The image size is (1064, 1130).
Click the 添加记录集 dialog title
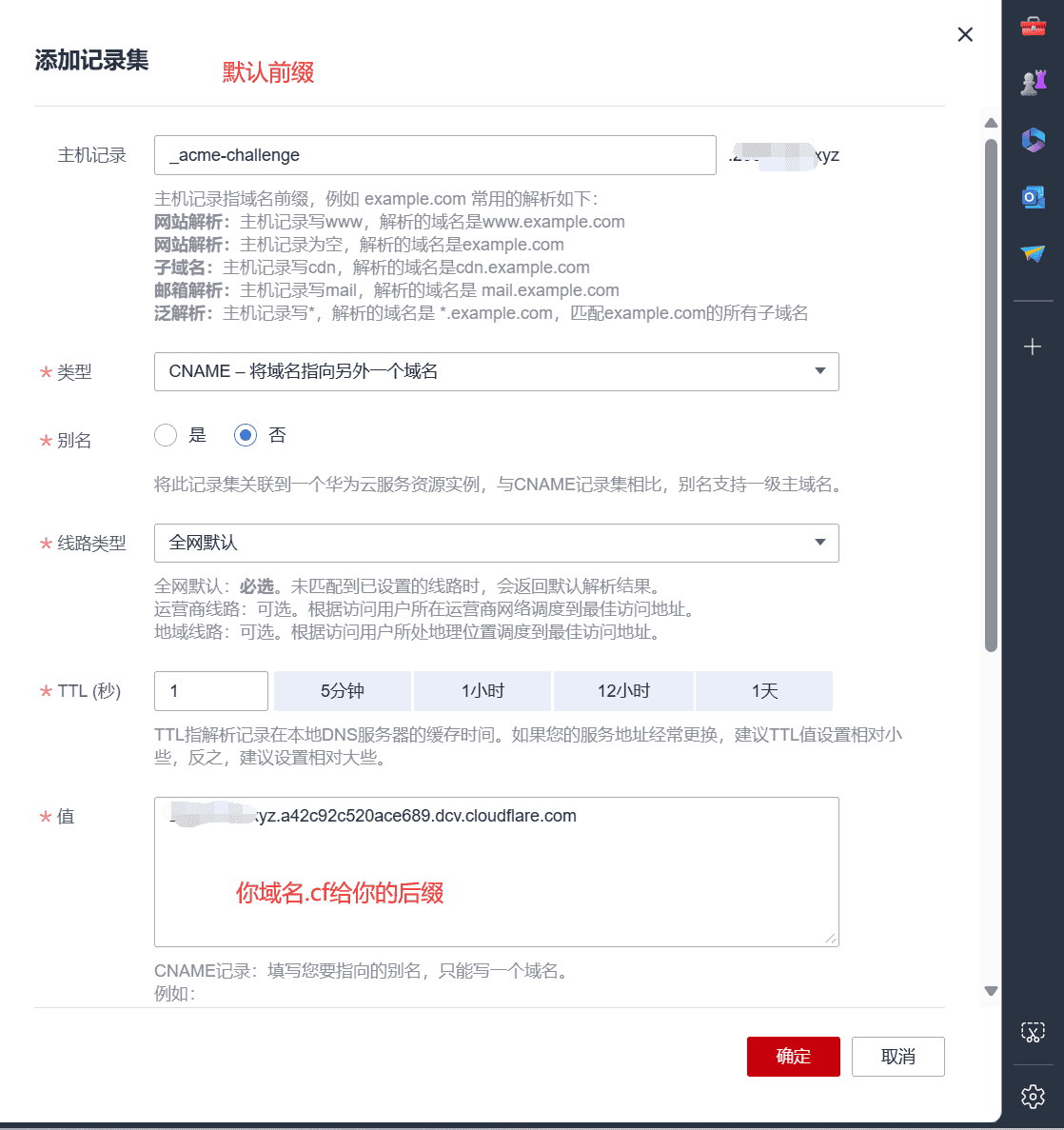91,60
